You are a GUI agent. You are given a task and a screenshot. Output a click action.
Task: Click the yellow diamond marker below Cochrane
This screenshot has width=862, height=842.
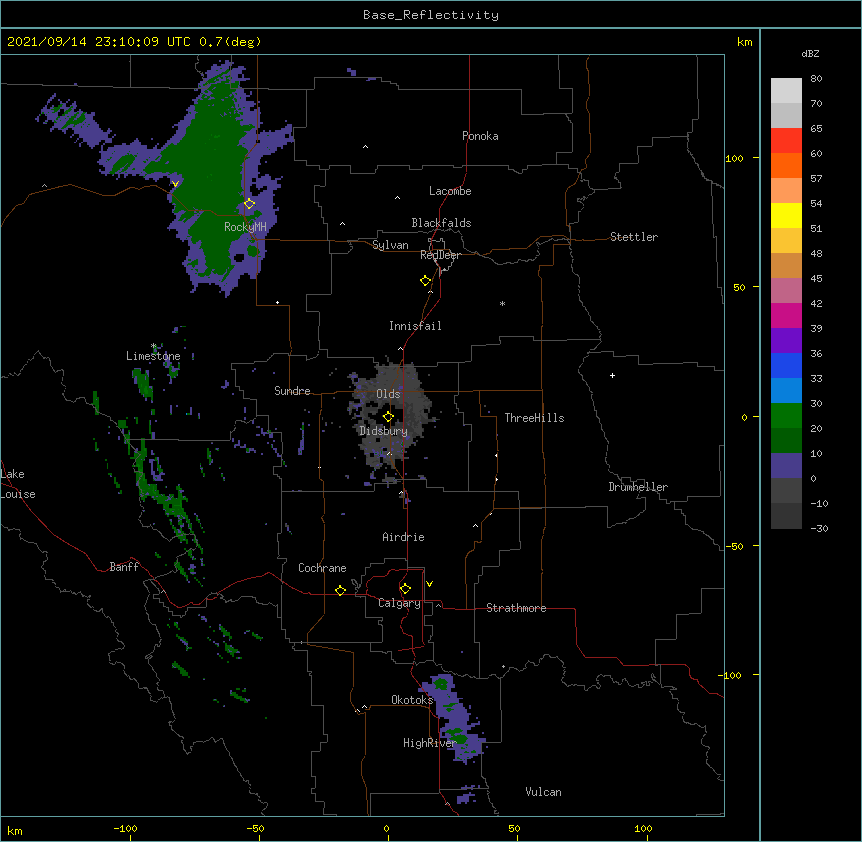click(x=340, y=590)
